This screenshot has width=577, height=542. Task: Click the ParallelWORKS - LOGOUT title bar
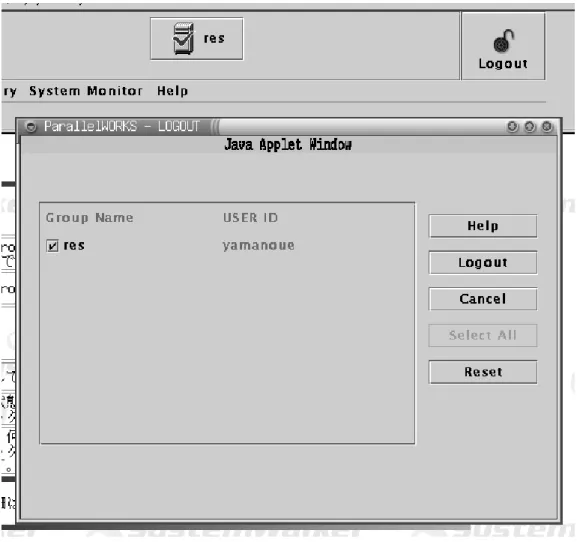[x=288, y=127]
